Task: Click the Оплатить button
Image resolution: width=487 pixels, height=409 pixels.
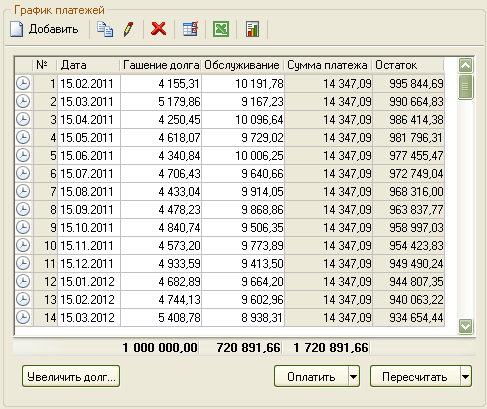Action: [311, 377]
